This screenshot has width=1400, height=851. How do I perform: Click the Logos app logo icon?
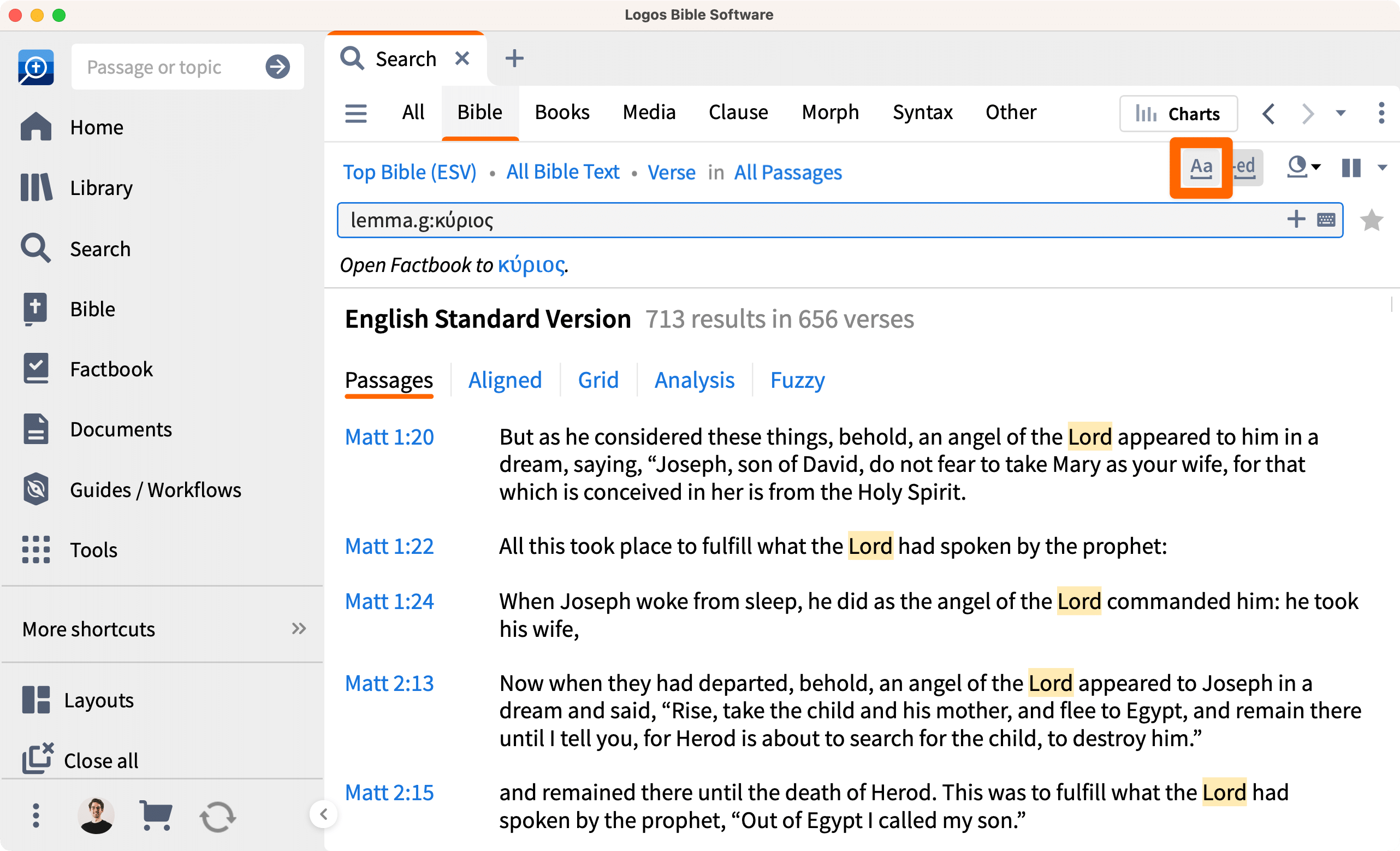pos(36,67)
